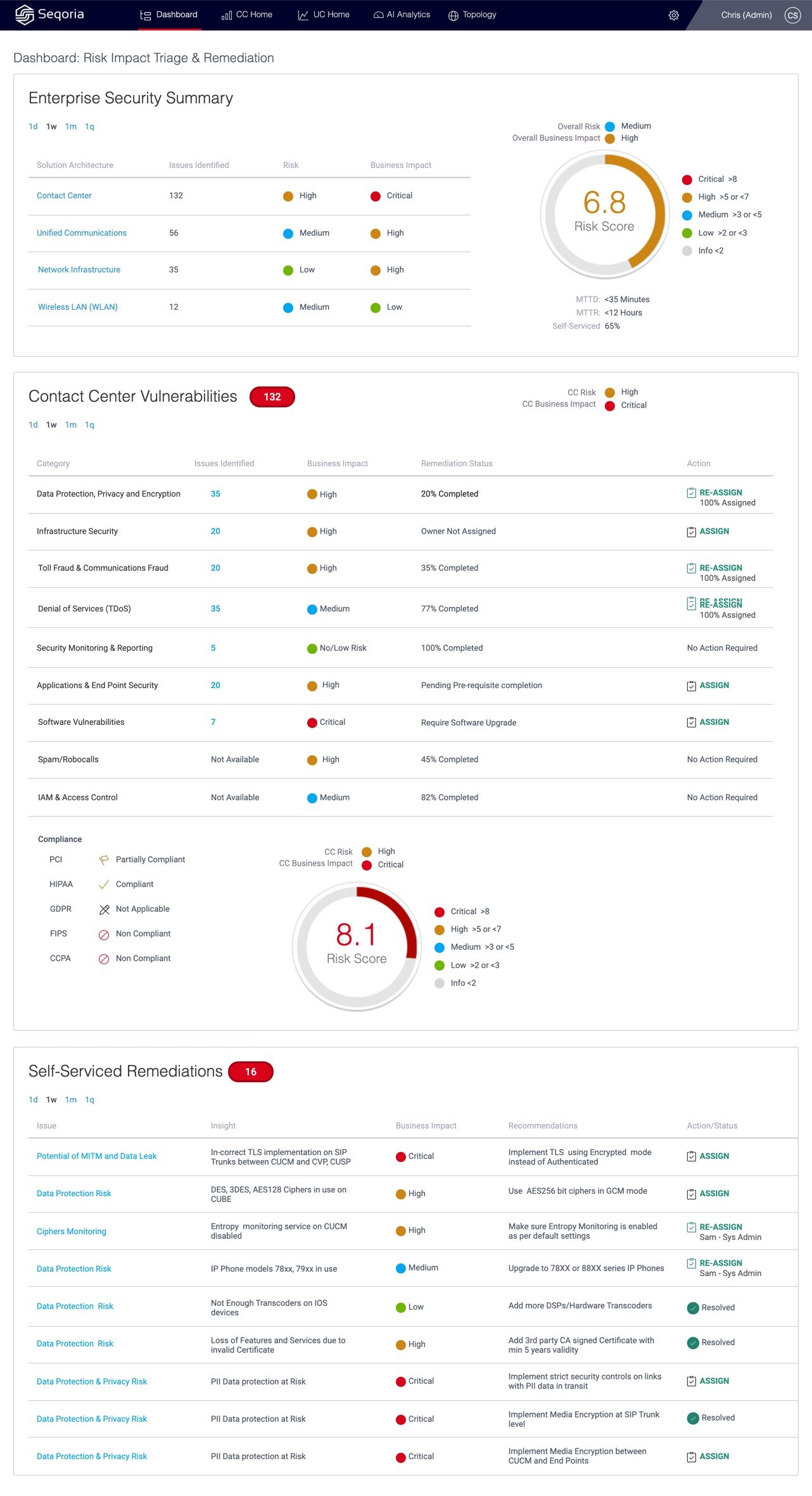The height and width of the screenshot is (1496, 812).
Task: Click issue count 5 for Security Monitoring & Reporting
Action: tap(213, 648)
